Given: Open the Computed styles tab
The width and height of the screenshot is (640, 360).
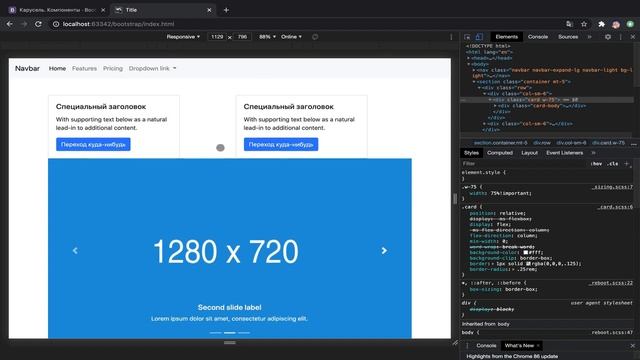Looking at the screenshot, I should [x=500, y=153].
